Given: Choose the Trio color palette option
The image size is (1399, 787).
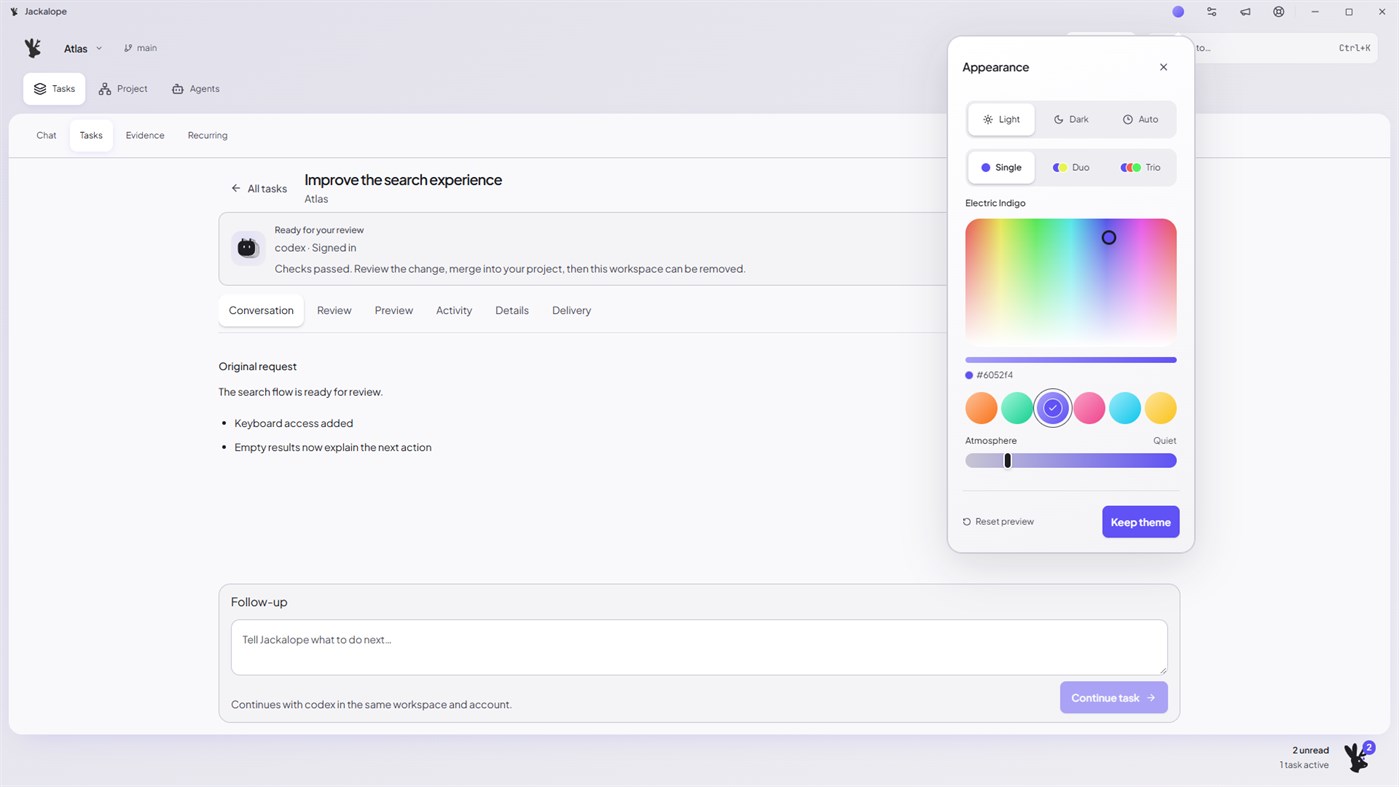Looking at the screenshot, I should coord(1140,167).
